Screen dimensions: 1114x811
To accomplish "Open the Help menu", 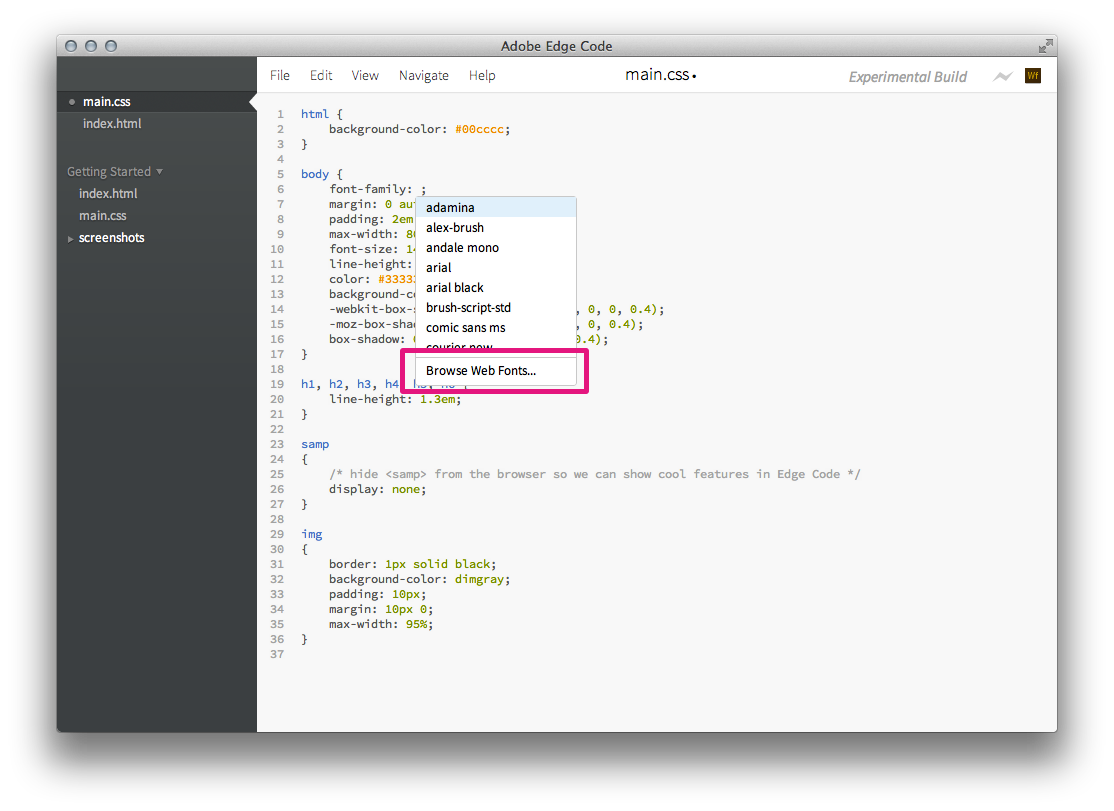I will click(482, 75).
